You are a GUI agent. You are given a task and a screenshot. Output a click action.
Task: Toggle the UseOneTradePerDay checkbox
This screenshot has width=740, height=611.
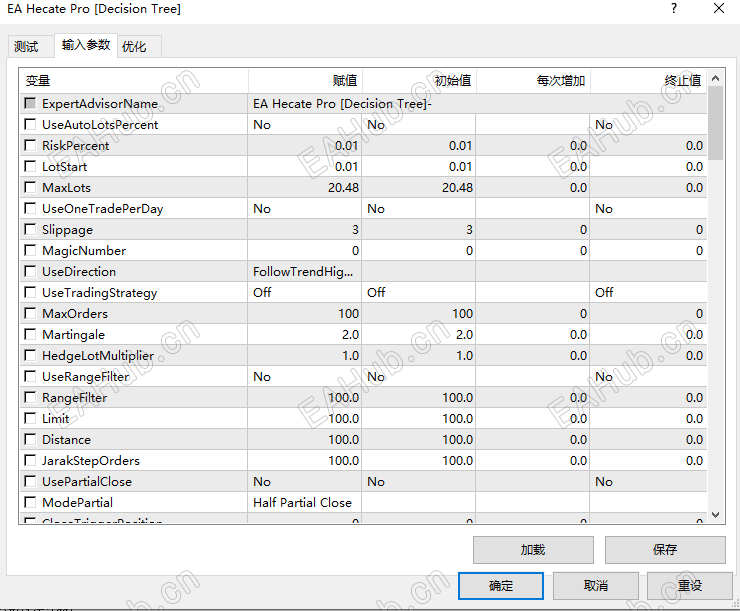(30, 209)
